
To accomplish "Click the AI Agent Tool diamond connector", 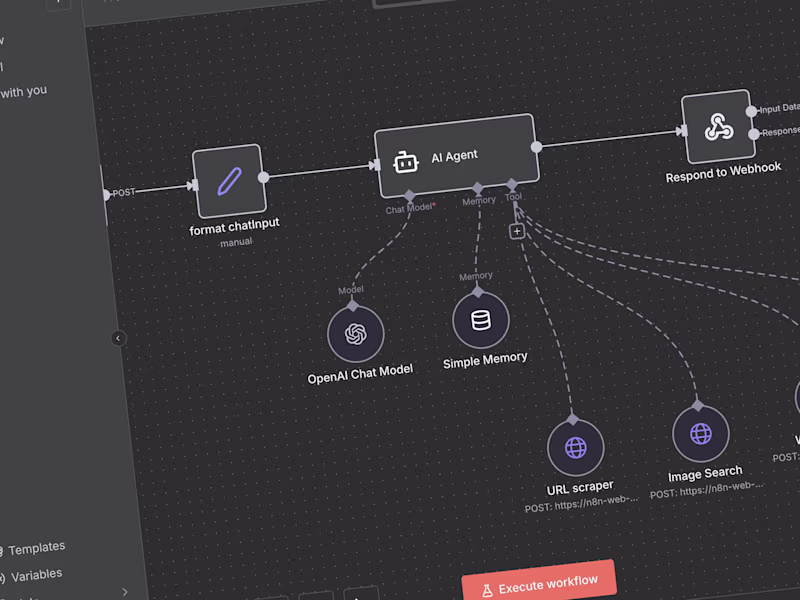I will [x=512, y=184].
